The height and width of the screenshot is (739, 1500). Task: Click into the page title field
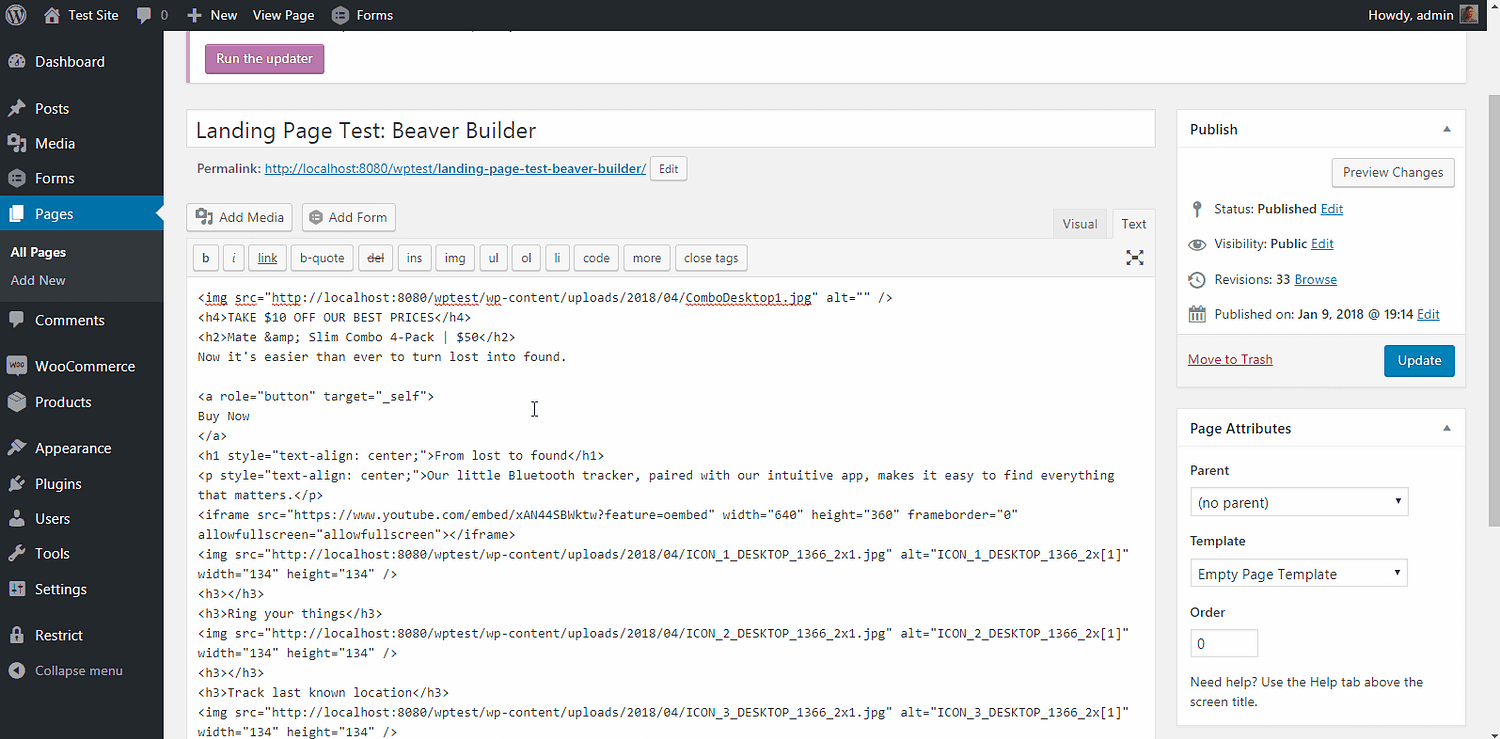(670, 130)
